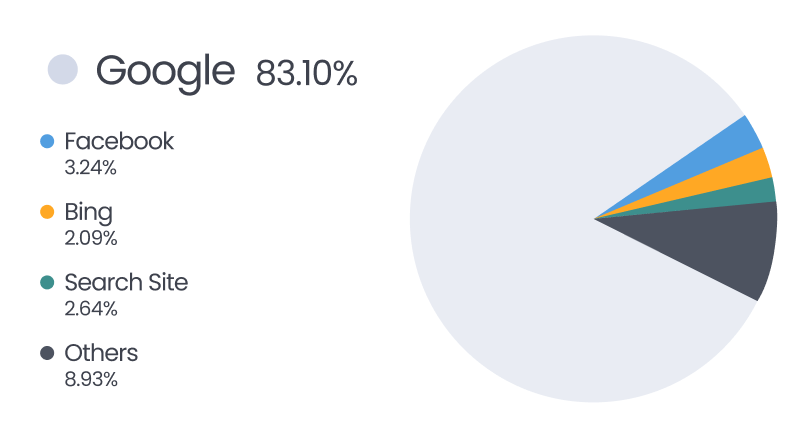This screenshot has height=438, width=812.
Task: Click the teal Search Site legend dot
Action: [47, 283]
